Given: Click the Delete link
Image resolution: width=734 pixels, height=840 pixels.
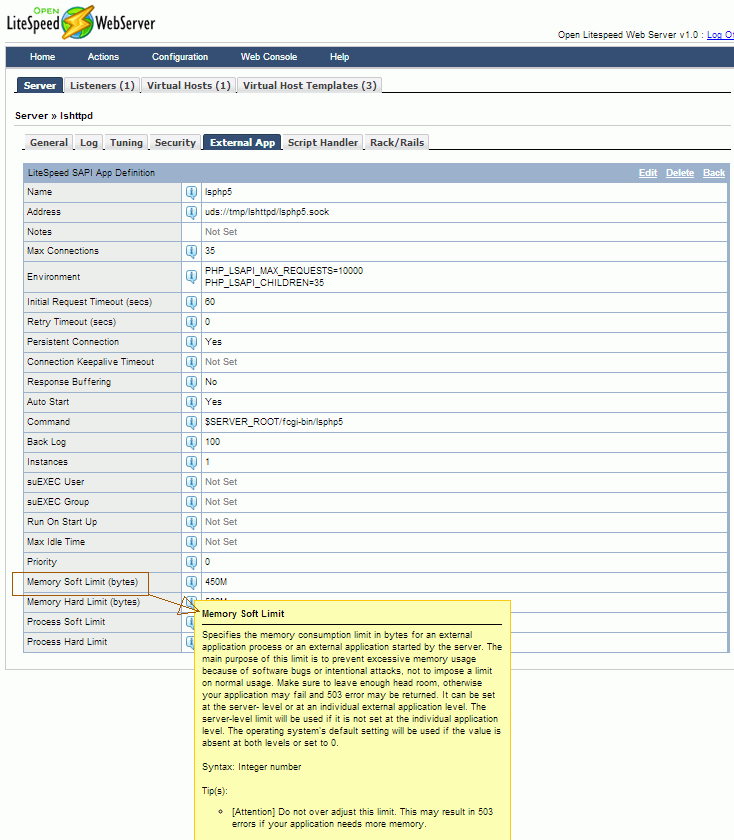Looking at the screenshot, I should 680,173.
